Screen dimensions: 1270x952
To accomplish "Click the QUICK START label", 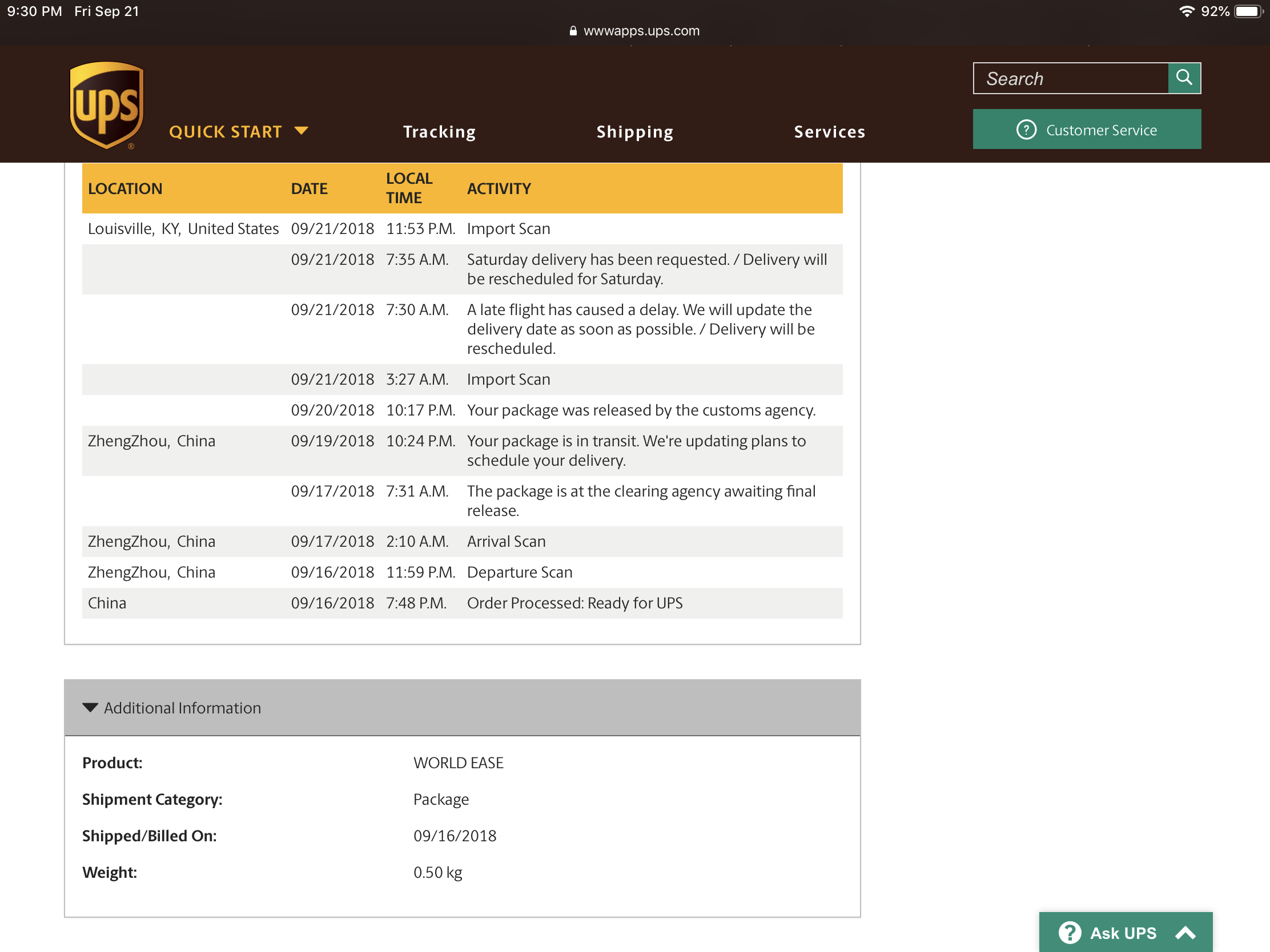I will coord(225,132).
